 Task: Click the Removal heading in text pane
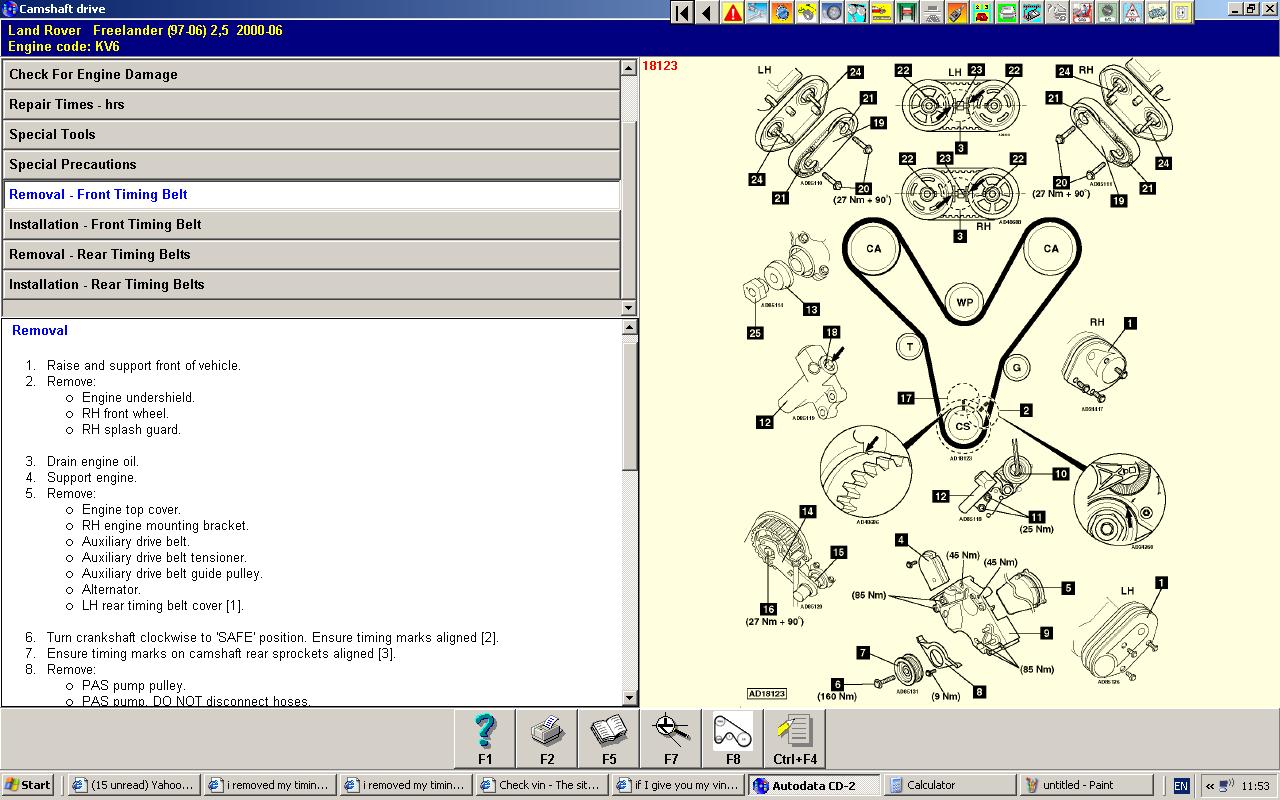click(40, 331)
